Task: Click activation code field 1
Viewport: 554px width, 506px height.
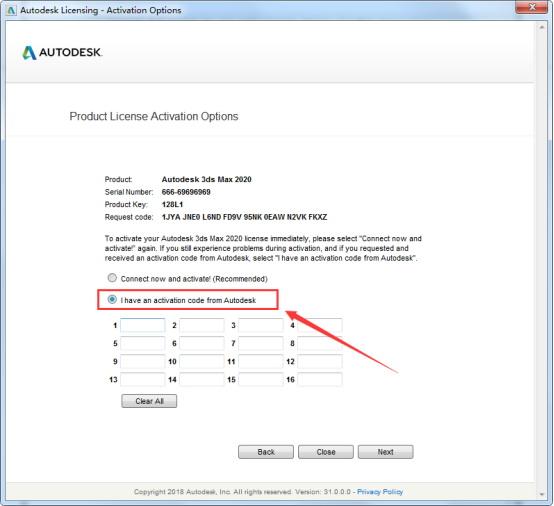Action: tap(142, 325)
